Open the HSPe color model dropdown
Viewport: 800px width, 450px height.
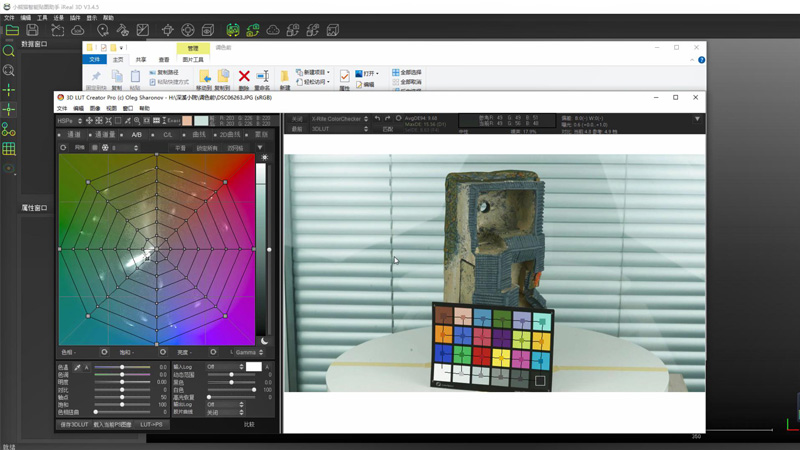pyautogui.click(x=69, y=121)
